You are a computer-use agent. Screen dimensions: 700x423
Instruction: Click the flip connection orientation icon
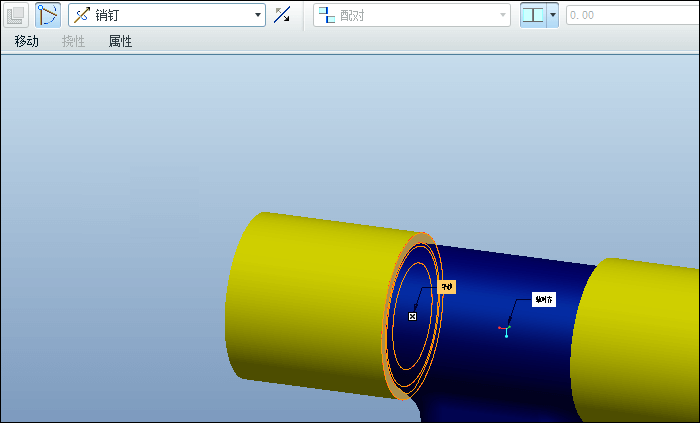pos(282,15)
